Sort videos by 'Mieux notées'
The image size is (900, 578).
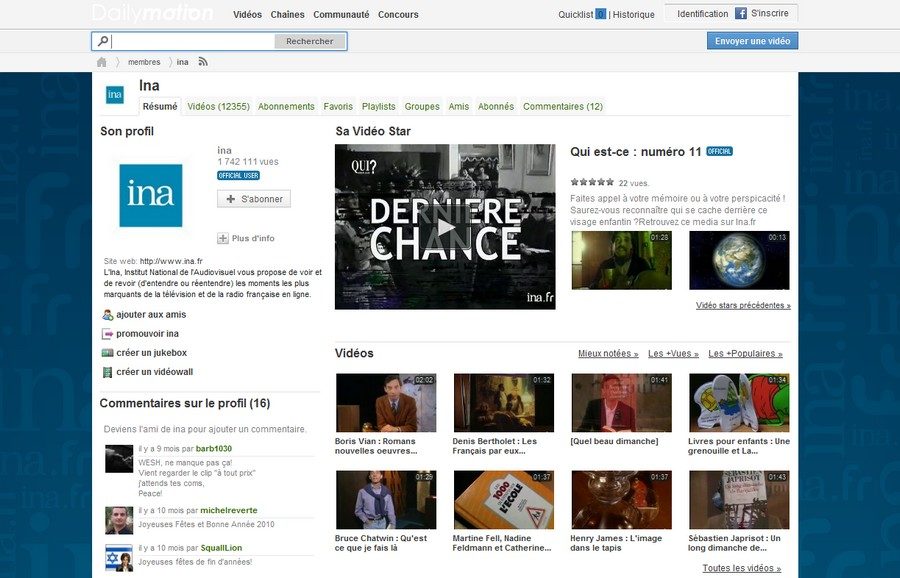click(608, 354)
